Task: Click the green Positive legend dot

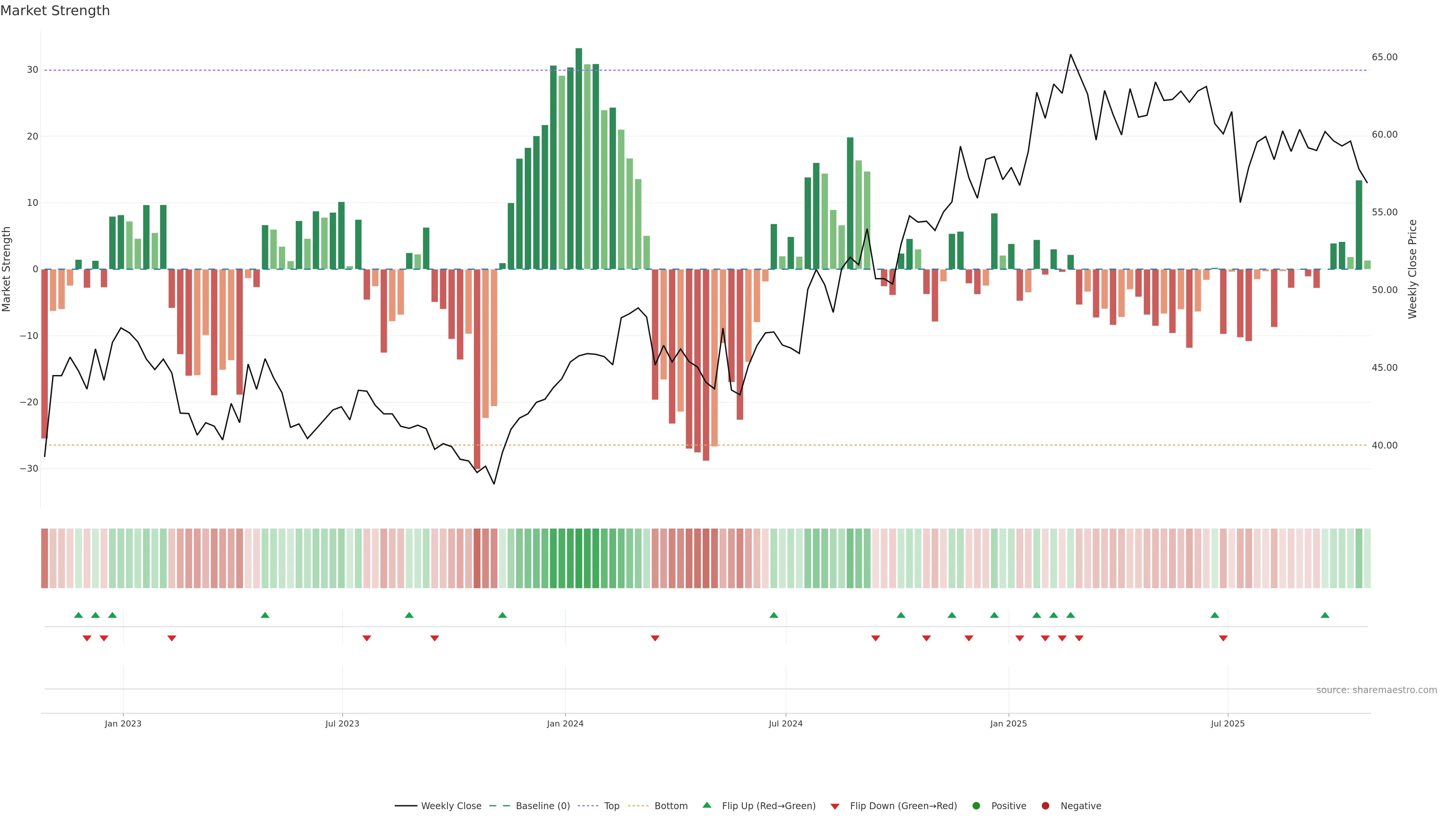Action: pyautogui.click(x=976, y=806)
